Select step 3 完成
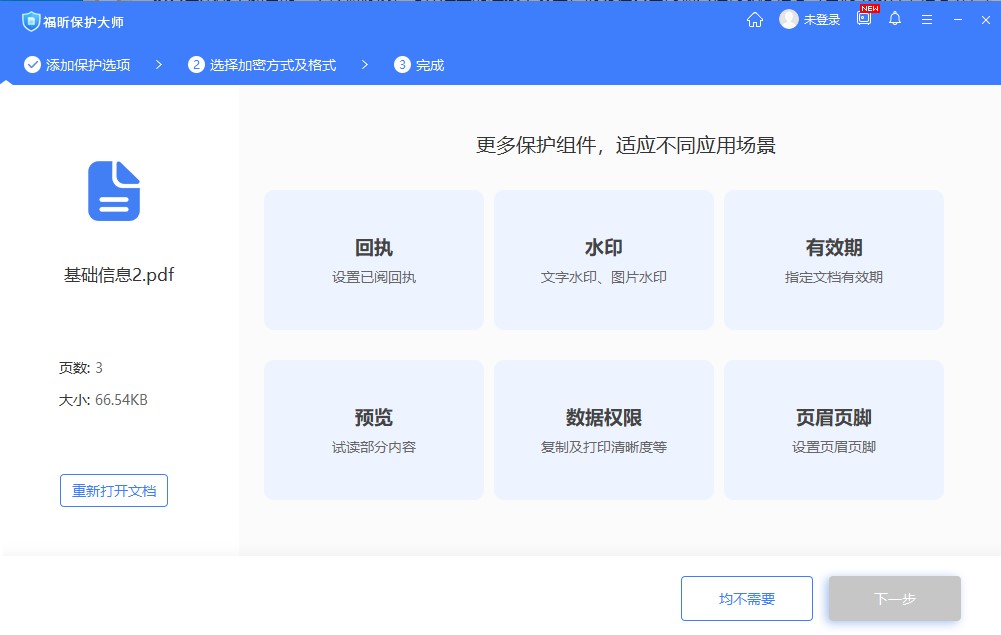The width and height of the screenshot is (1001, 635). [419, 65]
